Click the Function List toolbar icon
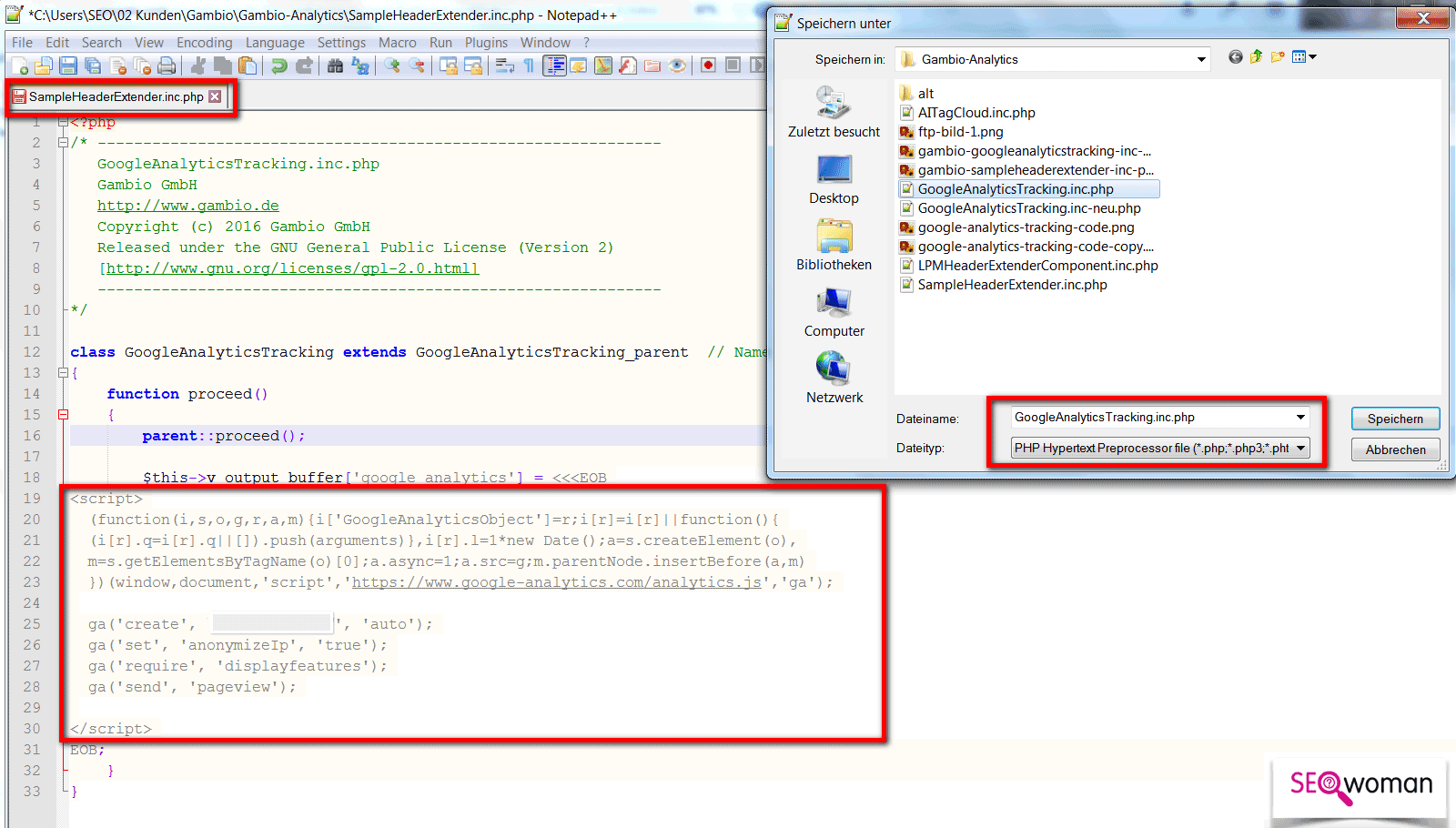This screenshot has width=1456, height=828. (627, 66)
